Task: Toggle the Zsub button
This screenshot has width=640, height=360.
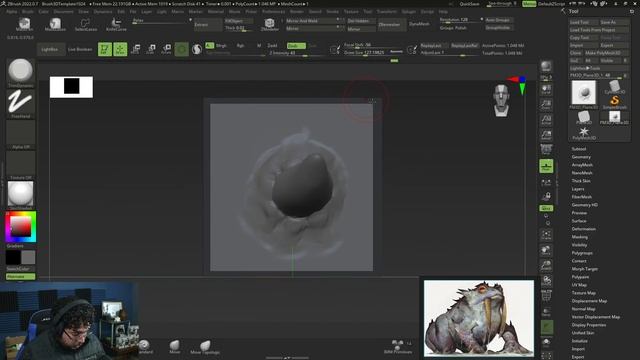Action: click(x=296, y=46)
